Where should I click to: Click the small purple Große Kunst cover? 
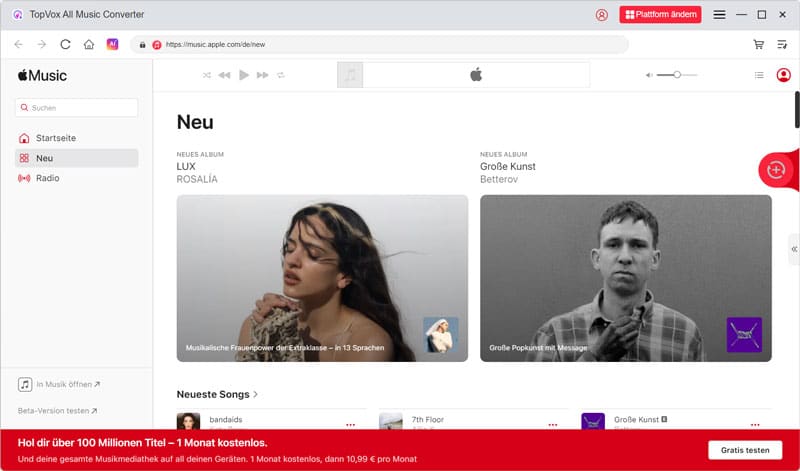click(x=744, y=335)
